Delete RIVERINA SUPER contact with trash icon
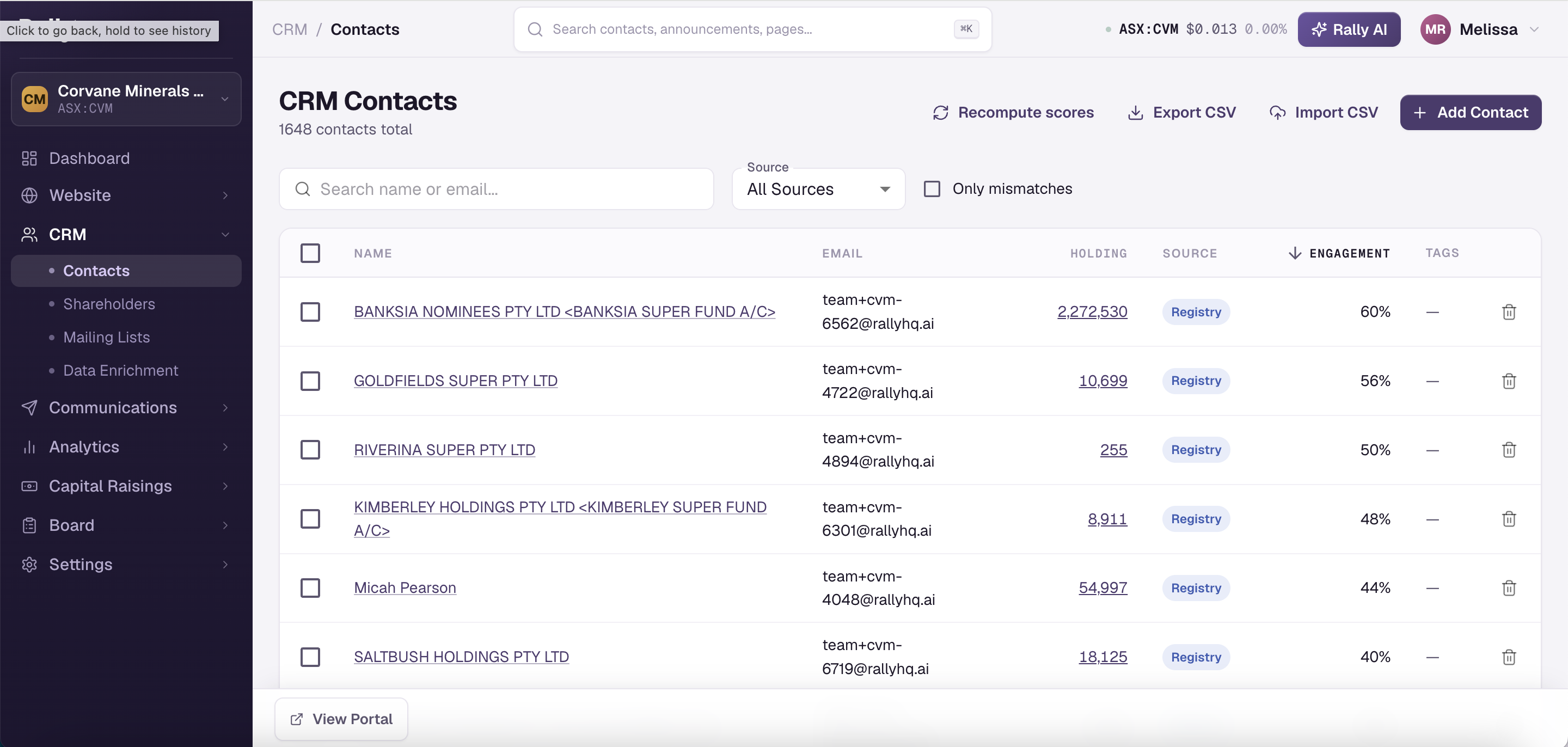The image size is (1568, 747). pyautogui.click(x=1508, y=450)
